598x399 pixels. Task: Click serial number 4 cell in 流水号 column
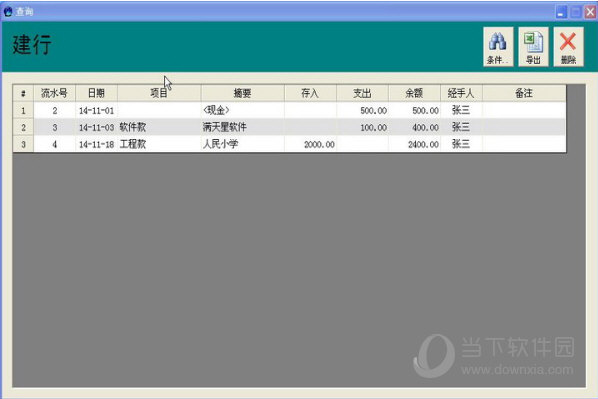coord(55,144)
